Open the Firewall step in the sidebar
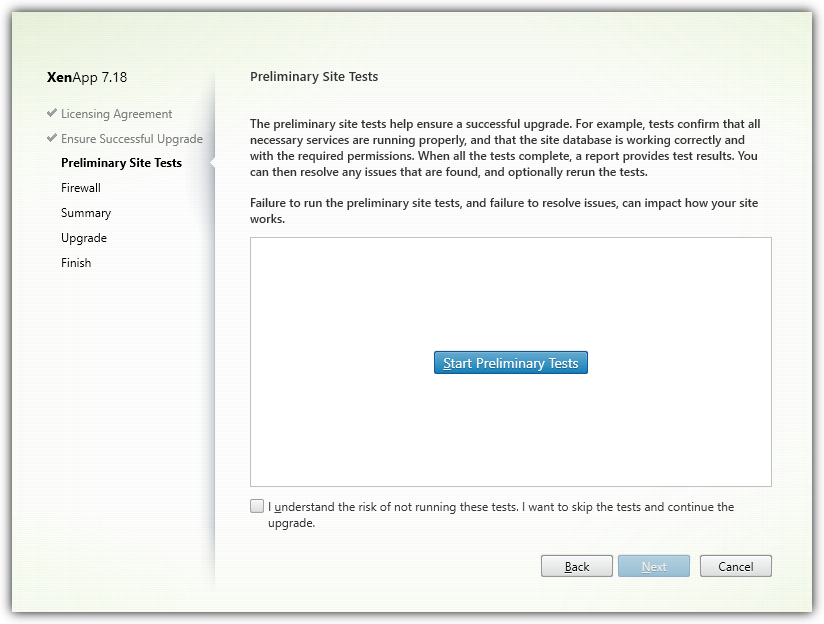This screenshot has width=824, height=624. 81,188
